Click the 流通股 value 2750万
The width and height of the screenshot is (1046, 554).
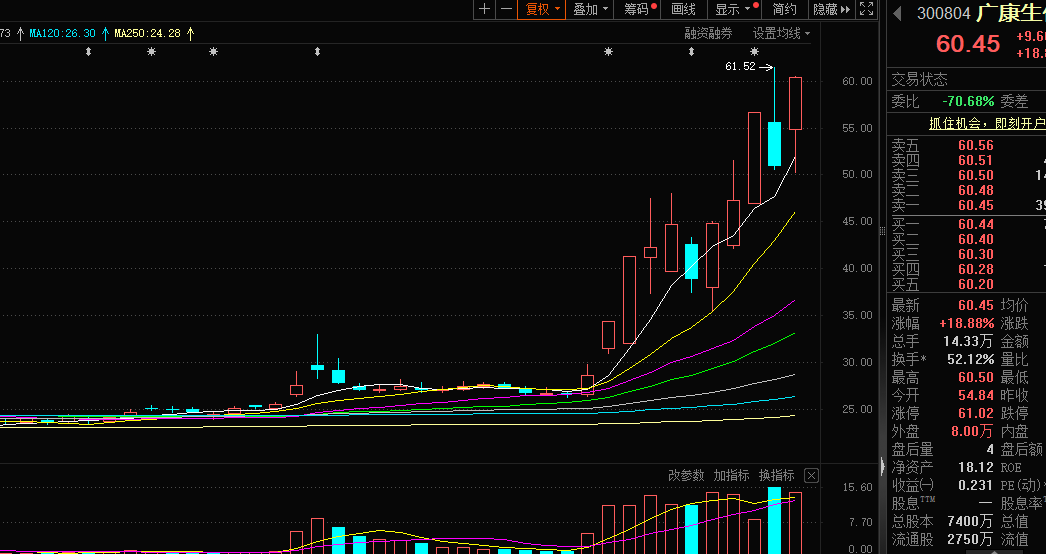[x=971, y=539]
